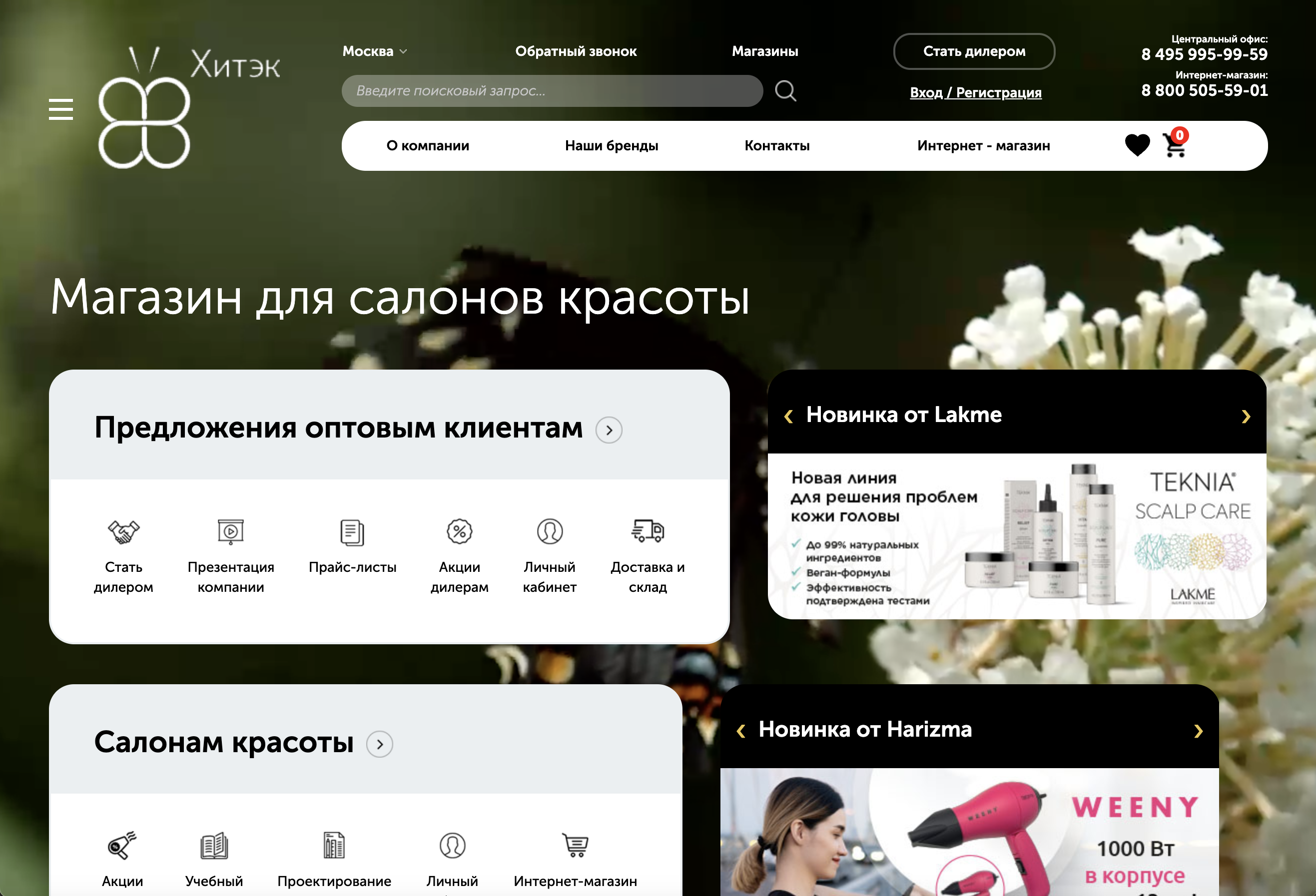Open the "Прайс-листы" document icon
The image size is (1316, 896).
point(352,532)
